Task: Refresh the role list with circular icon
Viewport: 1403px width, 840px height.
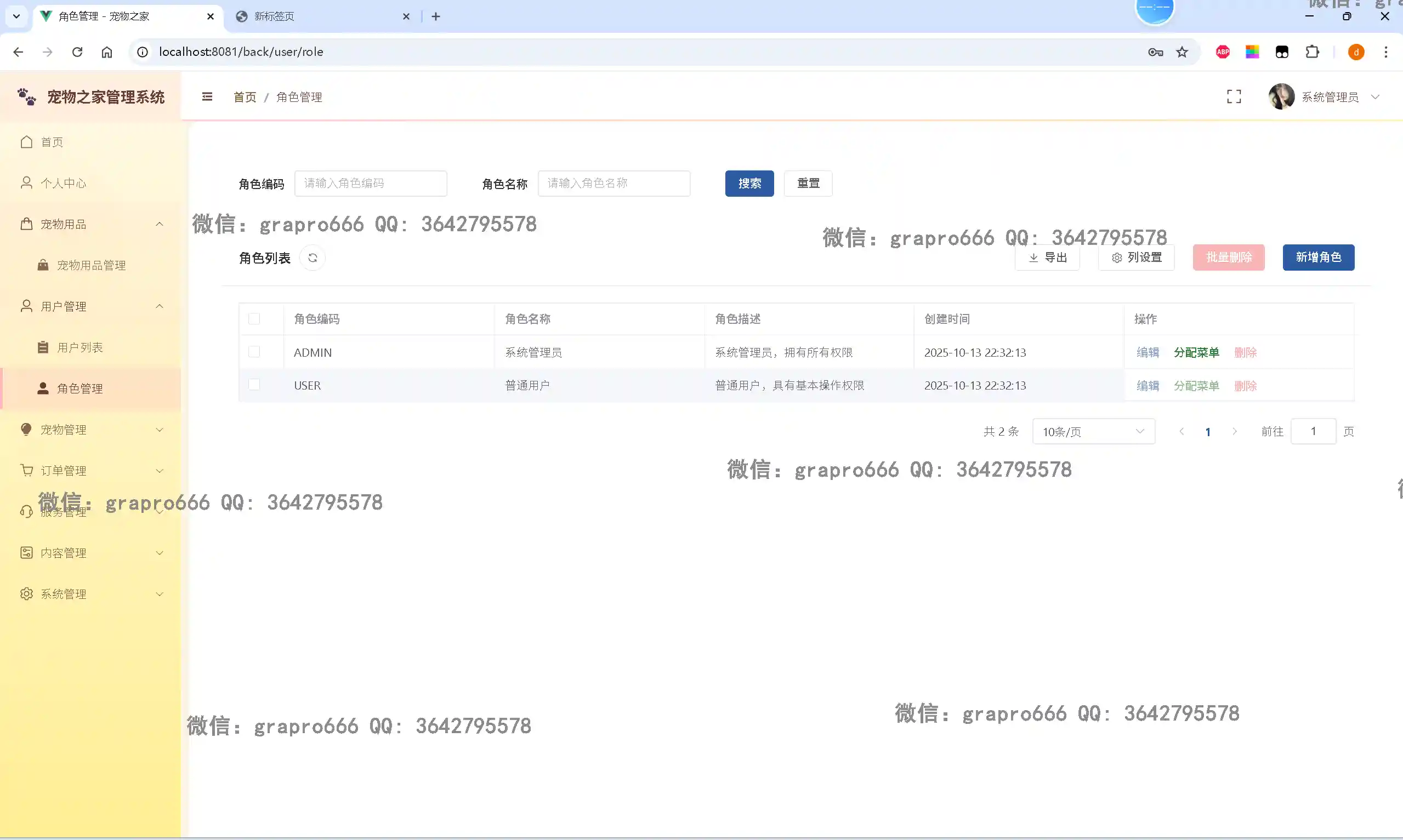Action: tap(313, 258)
